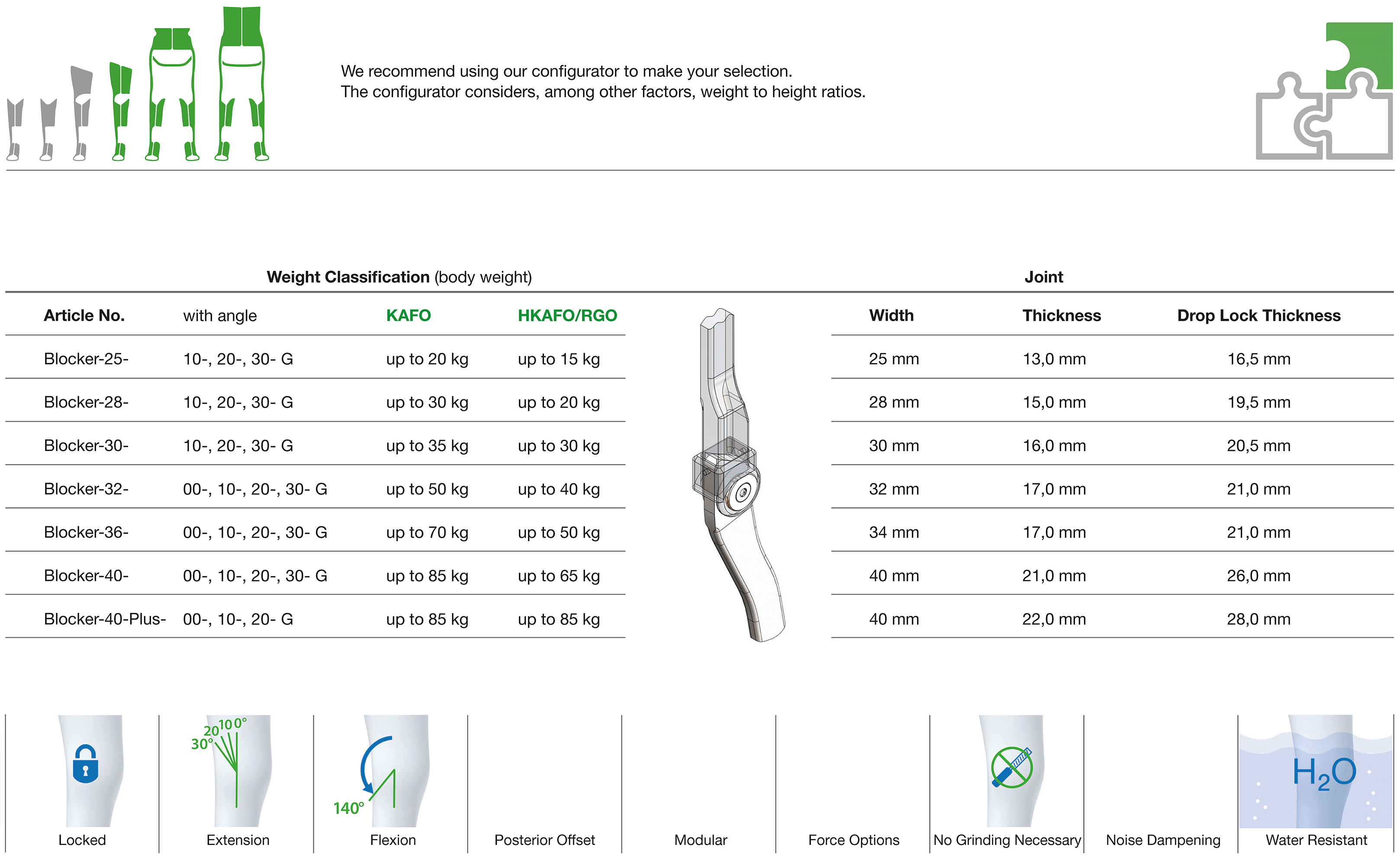Click the '19,5 mm' drop lock value
Viewport: 1400px width, 860px height.
tap(1258, 402)
